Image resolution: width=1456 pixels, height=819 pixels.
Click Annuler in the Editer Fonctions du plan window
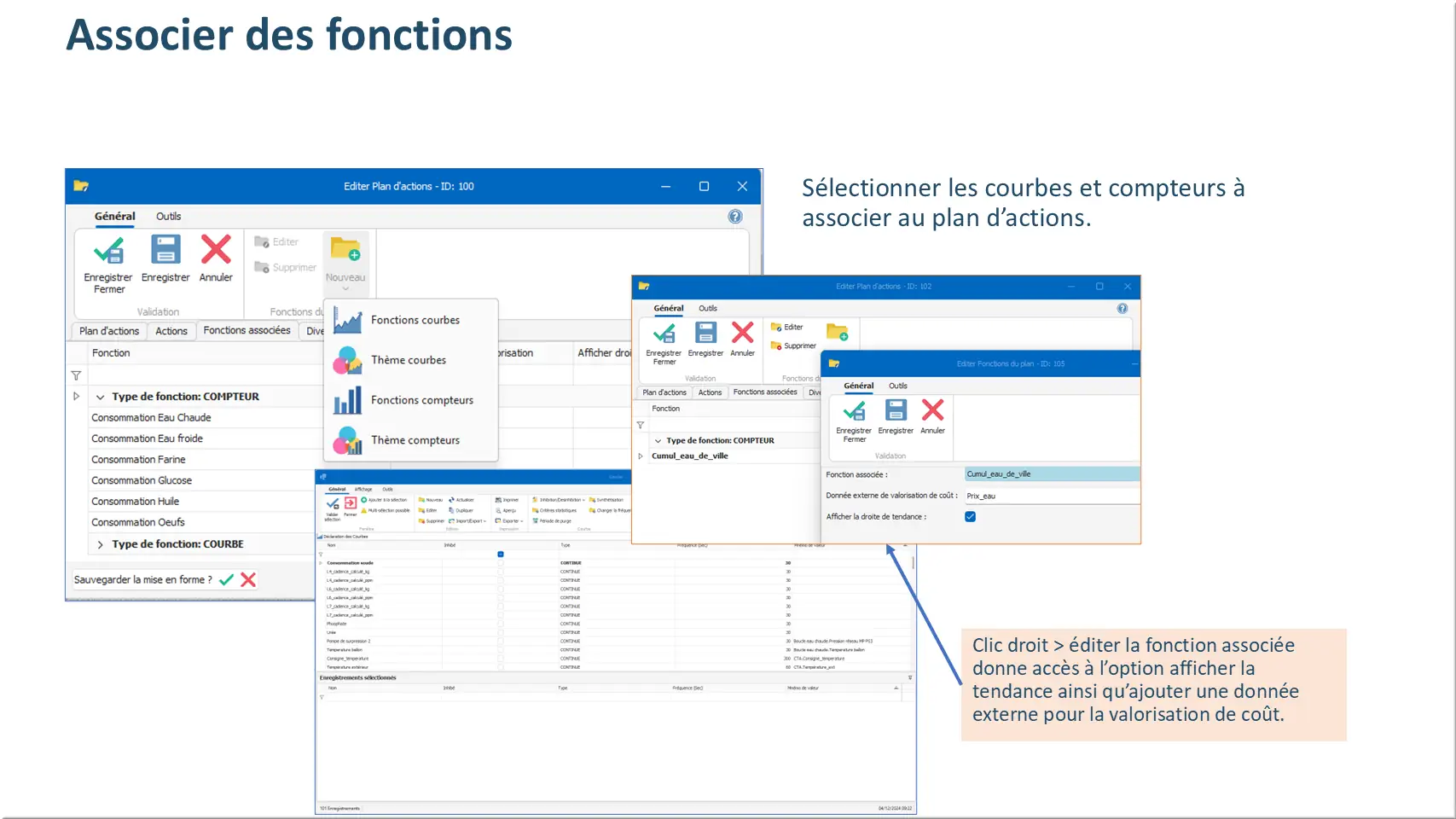point(932,415)
